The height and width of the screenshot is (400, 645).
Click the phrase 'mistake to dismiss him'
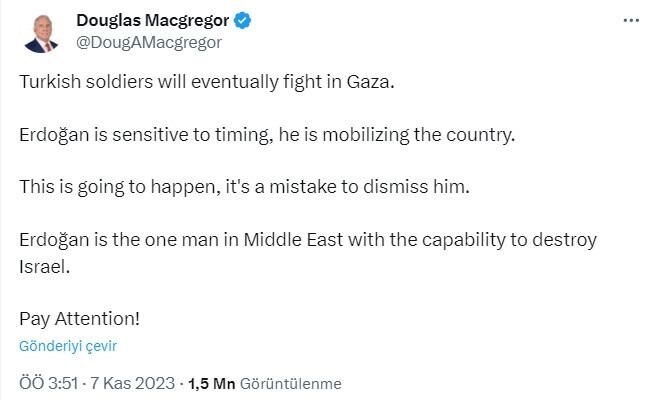[x=369, y=187]
